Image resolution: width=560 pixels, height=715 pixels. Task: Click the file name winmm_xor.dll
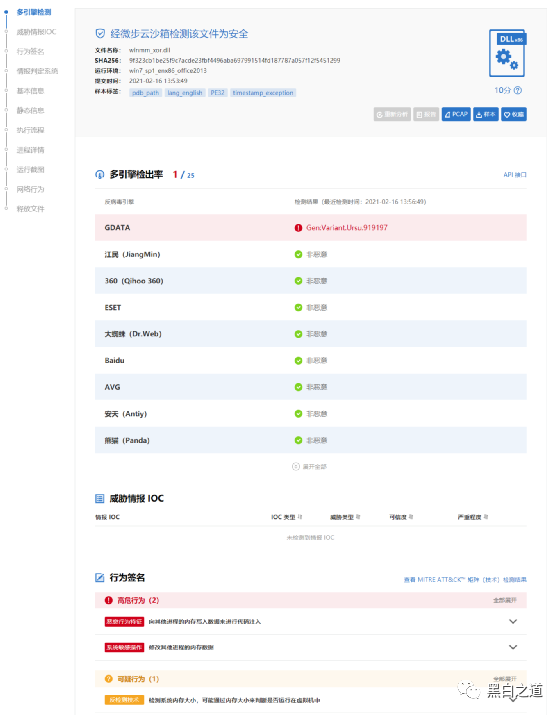tap(149, 50)
